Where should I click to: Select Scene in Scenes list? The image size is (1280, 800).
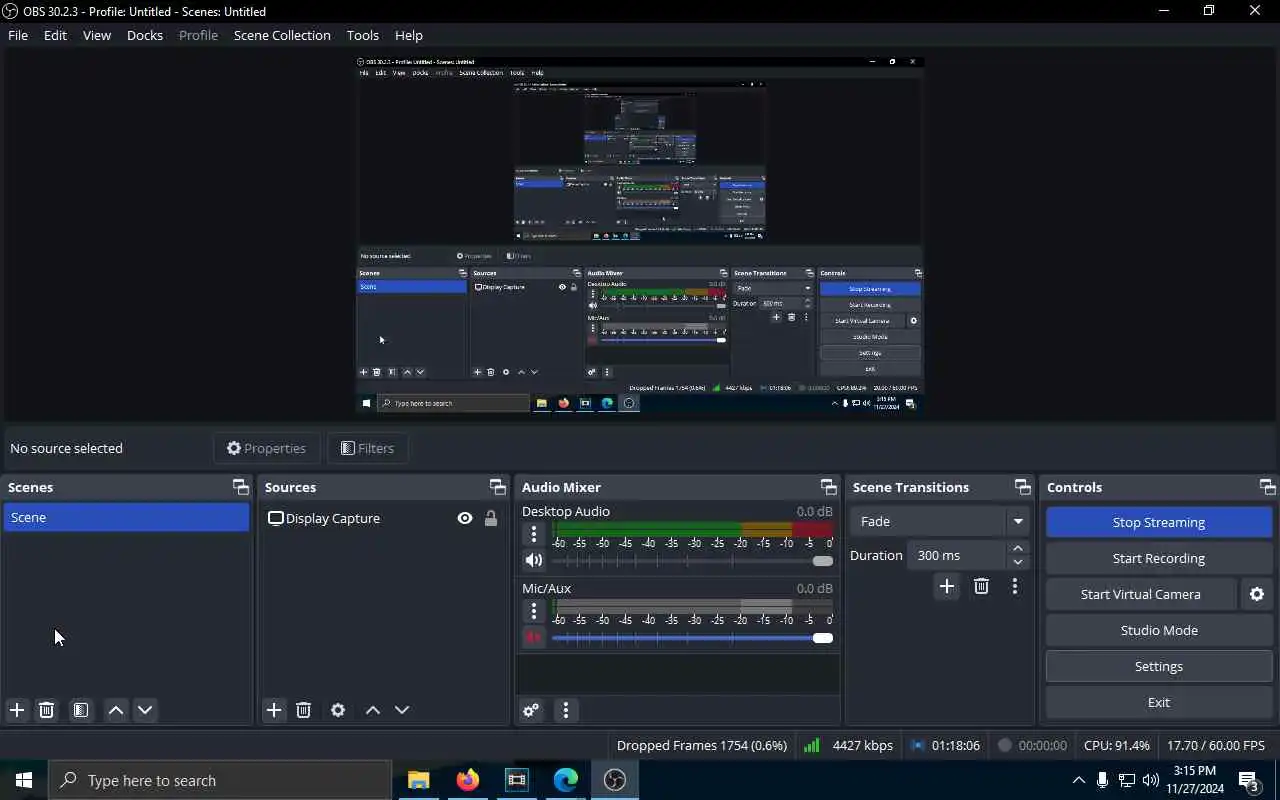(x=126, y=517)
